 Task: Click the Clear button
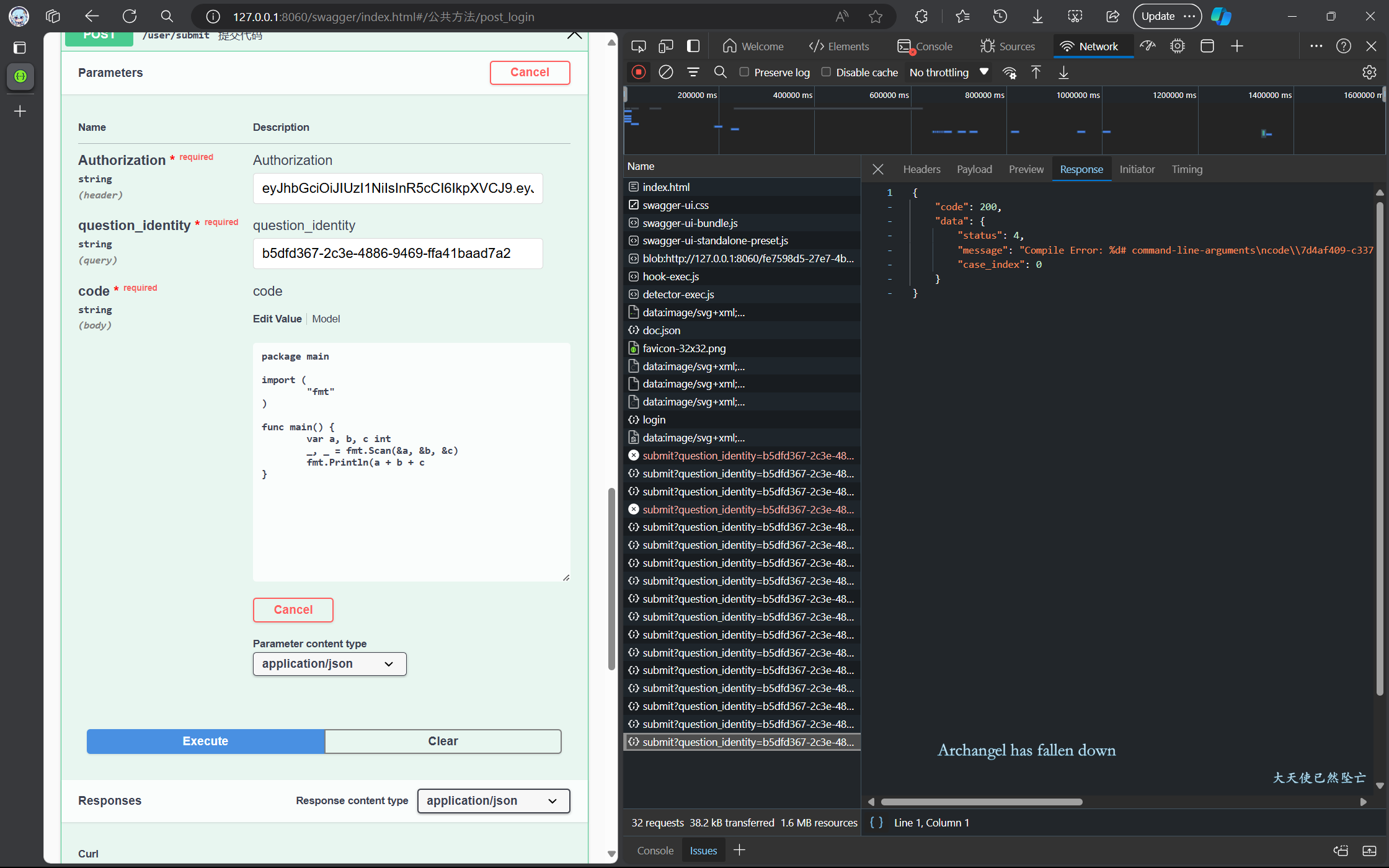point(443,742)
